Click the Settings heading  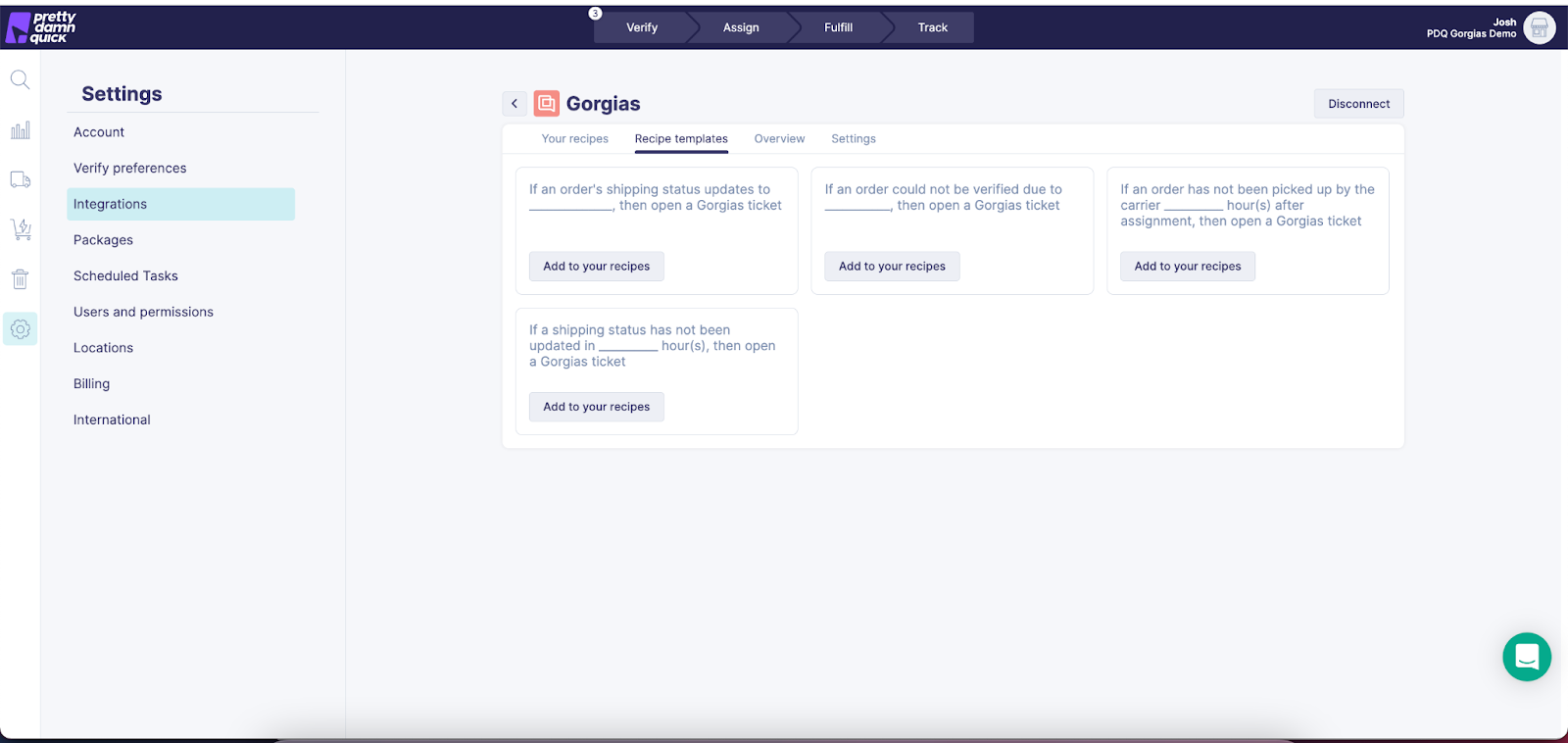tap(122, 94)
